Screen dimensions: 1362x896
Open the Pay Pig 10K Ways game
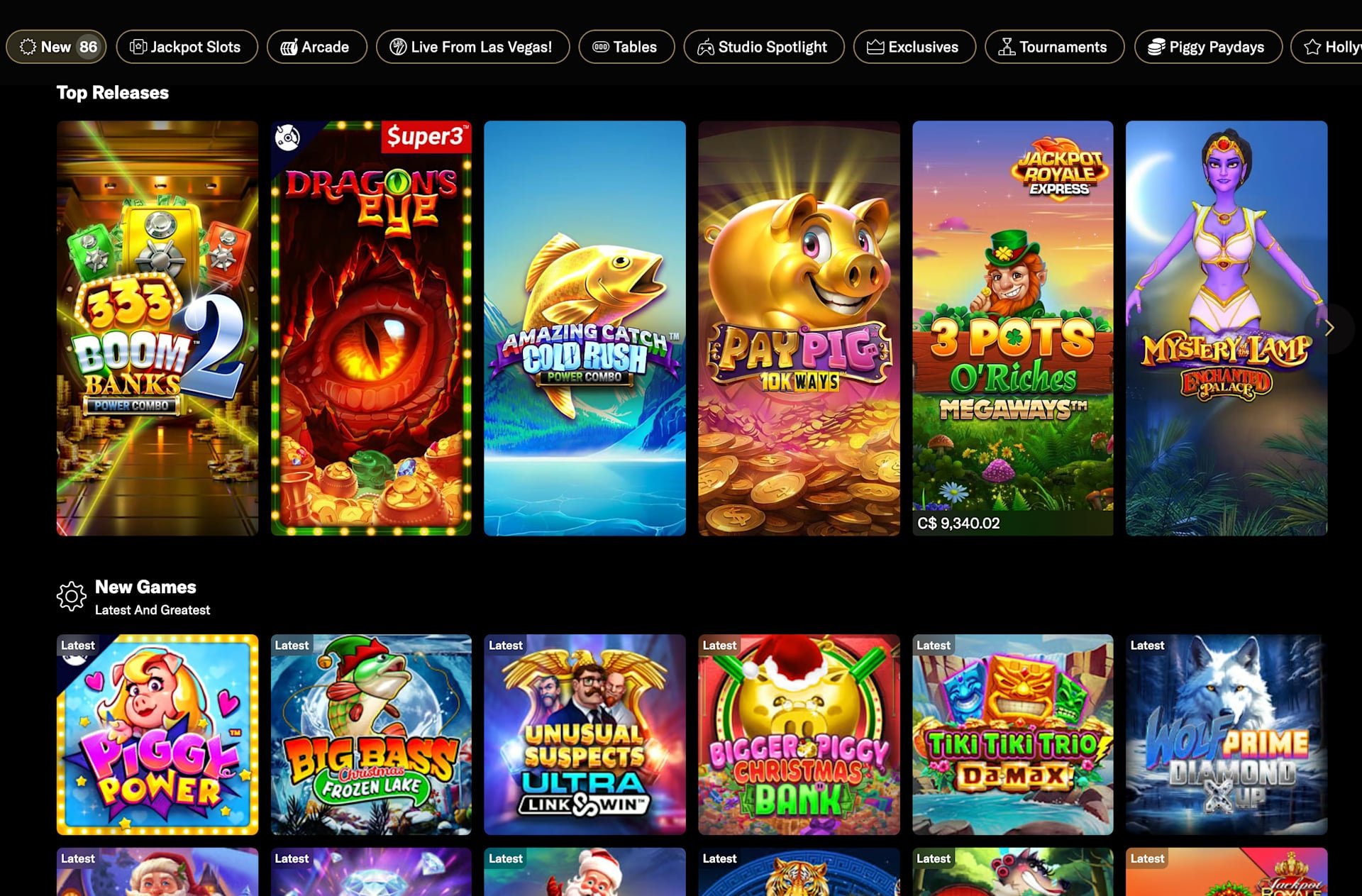pyautogui.click(x=799, y=328)
